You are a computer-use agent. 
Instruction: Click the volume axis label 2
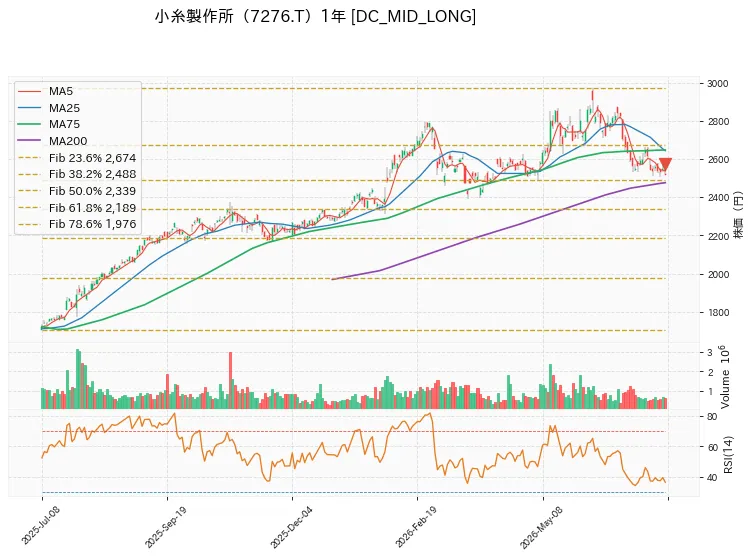pos(710,372)
